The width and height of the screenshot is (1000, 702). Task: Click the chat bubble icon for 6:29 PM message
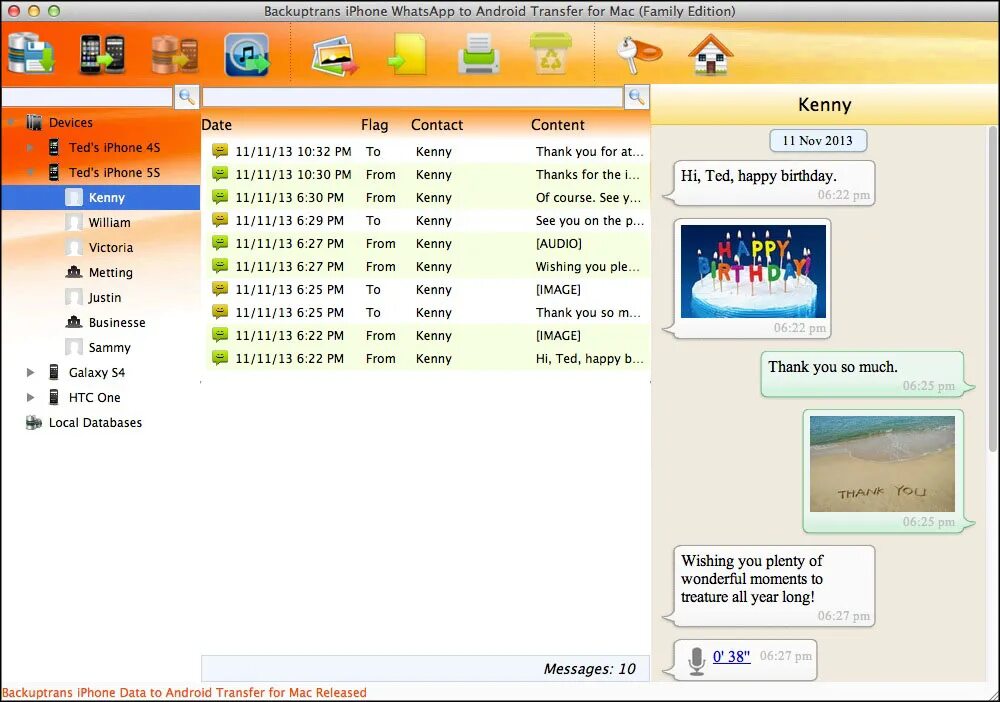point(220,220)
